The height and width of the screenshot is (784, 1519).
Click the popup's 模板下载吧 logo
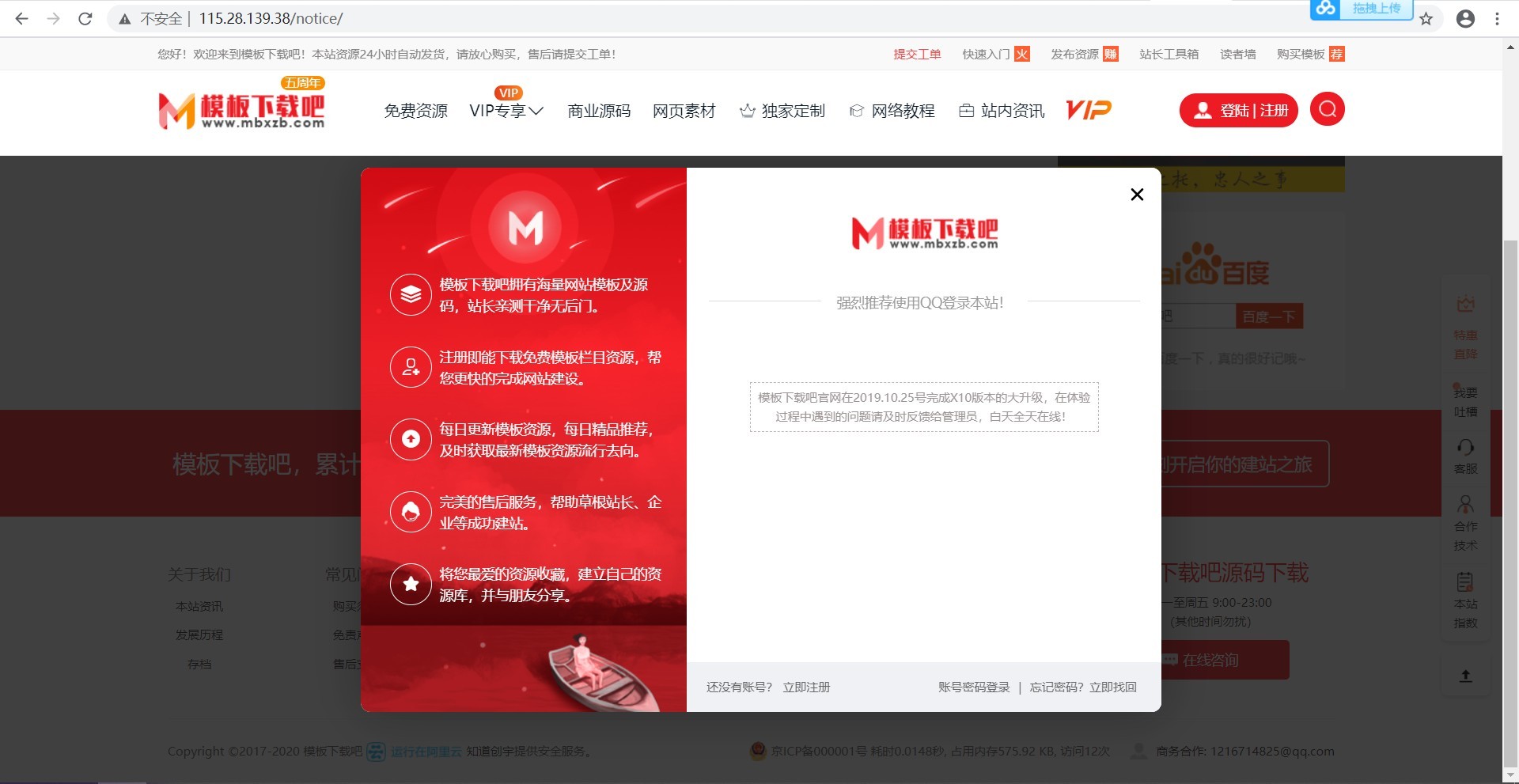(x=924, y=233)
